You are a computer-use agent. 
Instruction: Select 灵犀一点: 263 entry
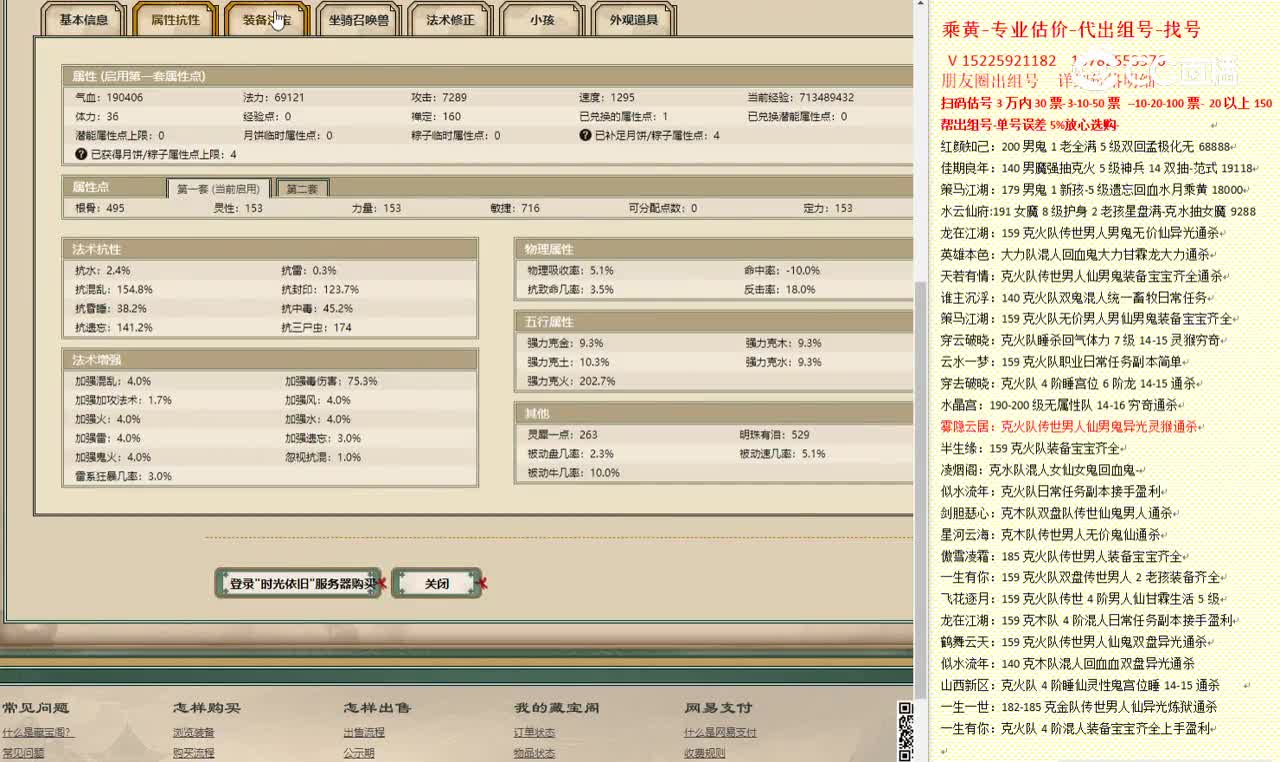(x=562, y=435)
